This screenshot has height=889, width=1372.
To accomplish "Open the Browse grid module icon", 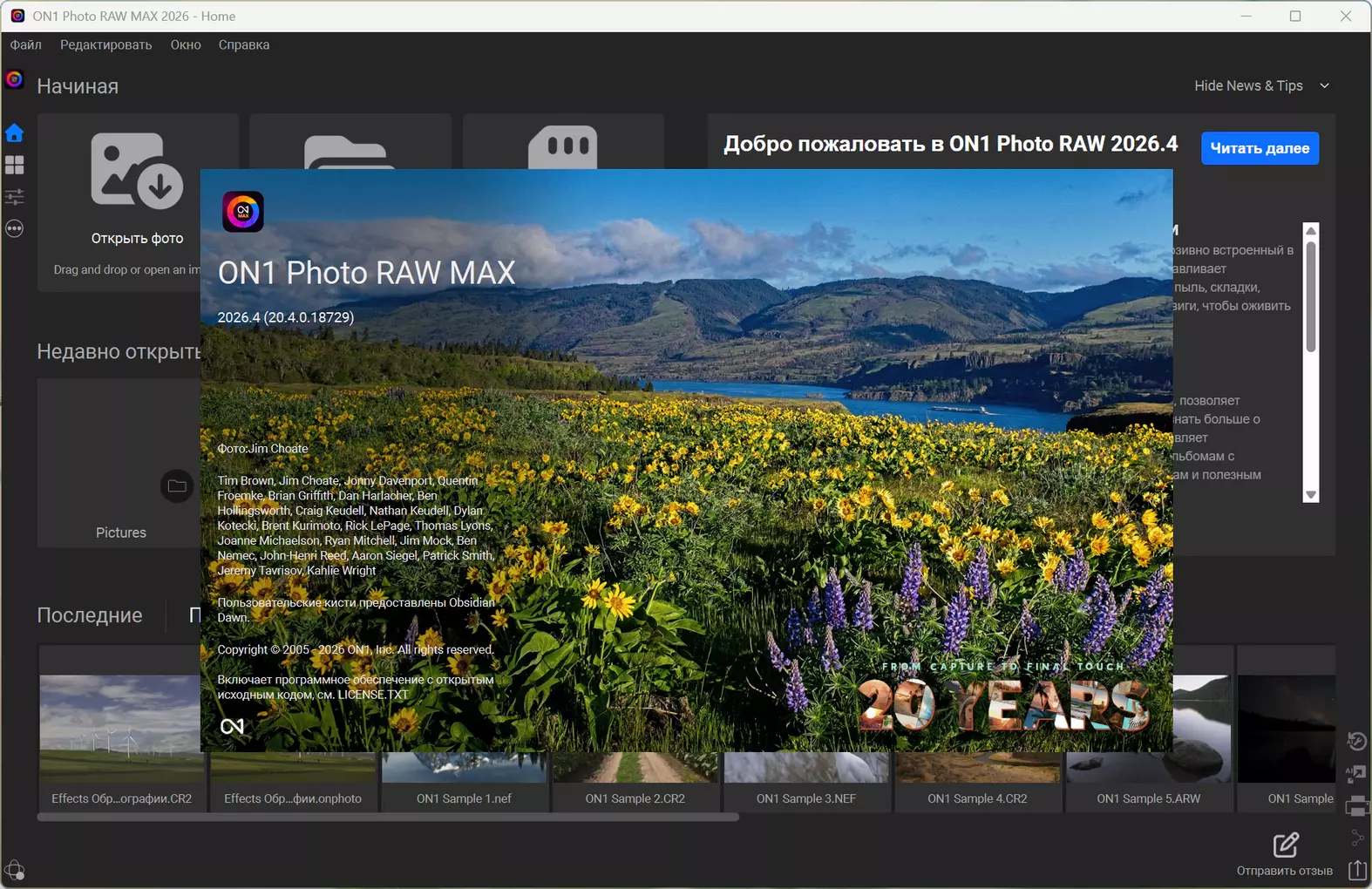I will tap(14, 165).
